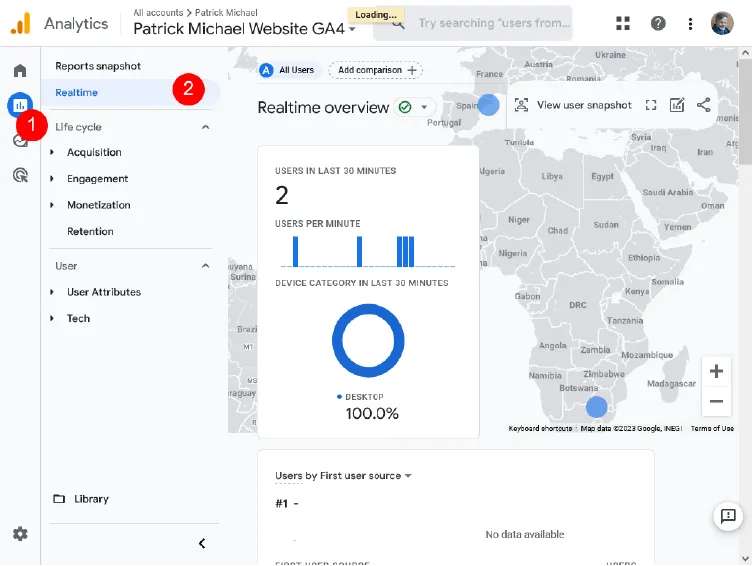The image size is (752, 566).
Task: Open the property selector dropdown arrow
Action: click(352, 29)
